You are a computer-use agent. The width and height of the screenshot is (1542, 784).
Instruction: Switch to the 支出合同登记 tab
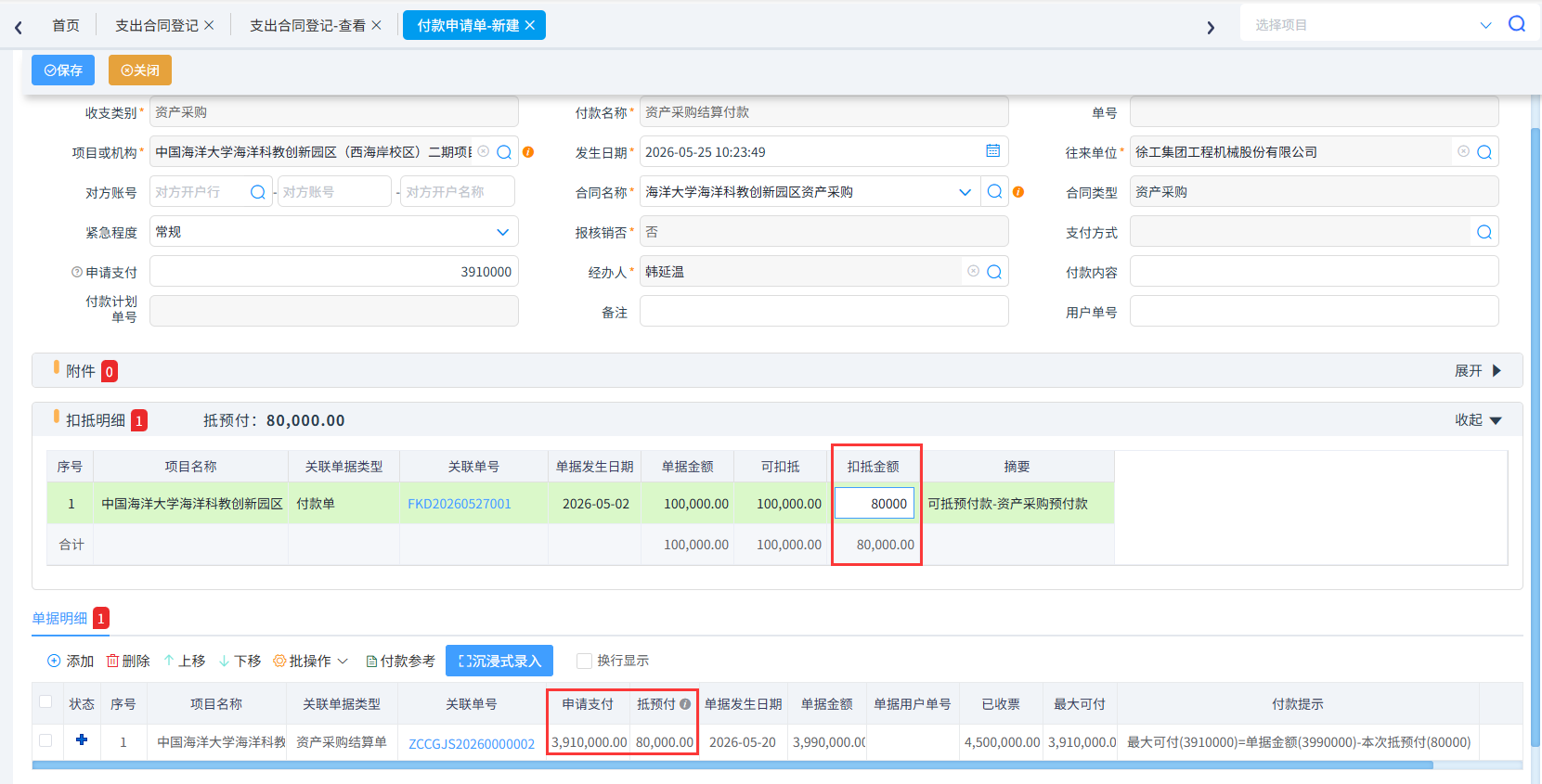(x=156, y=25)
